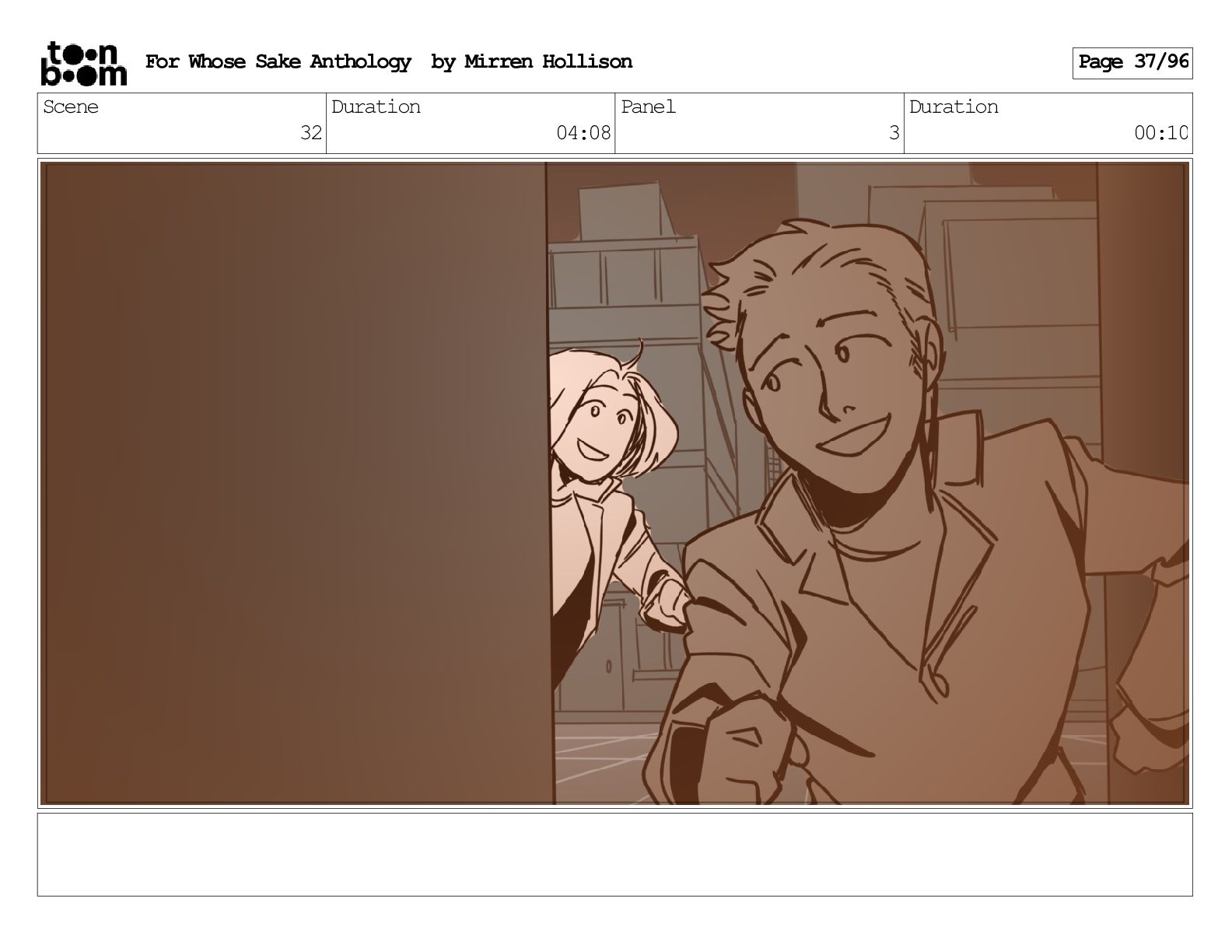
Task: Click the title 'For Whose Sake Anthology'
Action: coord(278,61)
